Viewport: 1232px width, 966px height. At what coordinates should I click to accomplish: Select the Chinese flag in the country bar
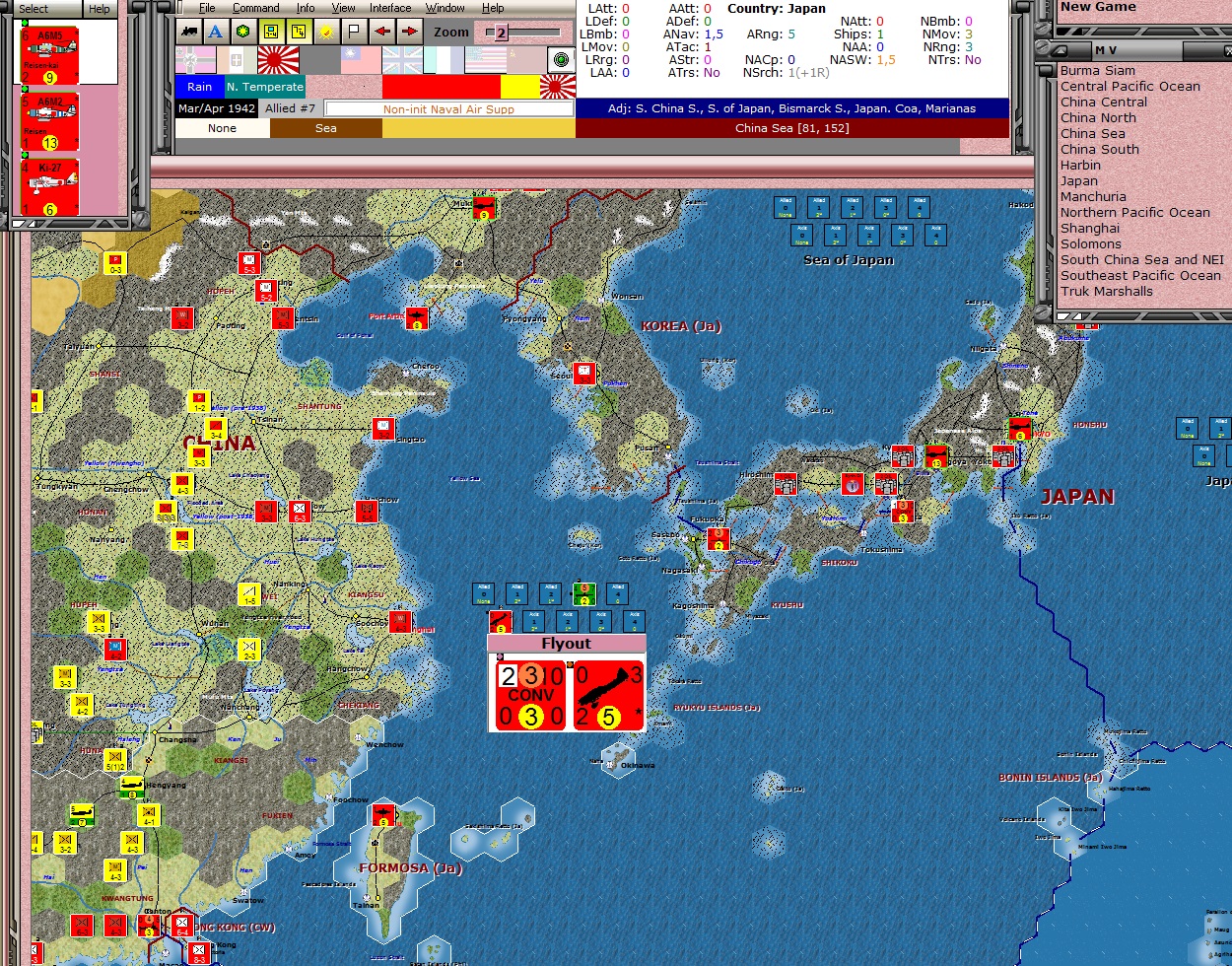coord(361,60)
